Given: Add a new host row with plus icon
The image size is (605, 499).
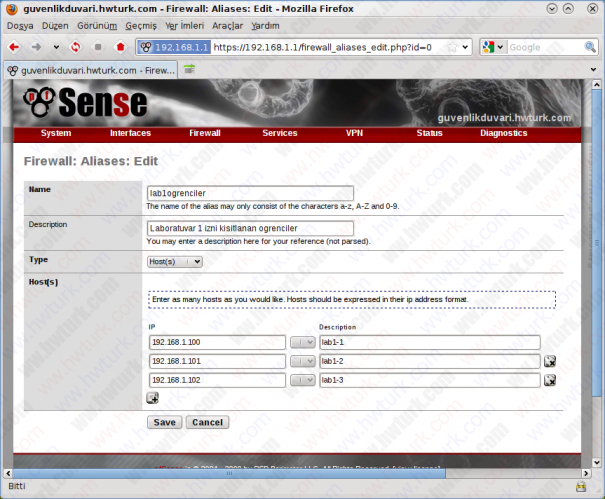Looking at the screenshot, I should (x=153, y=398).
